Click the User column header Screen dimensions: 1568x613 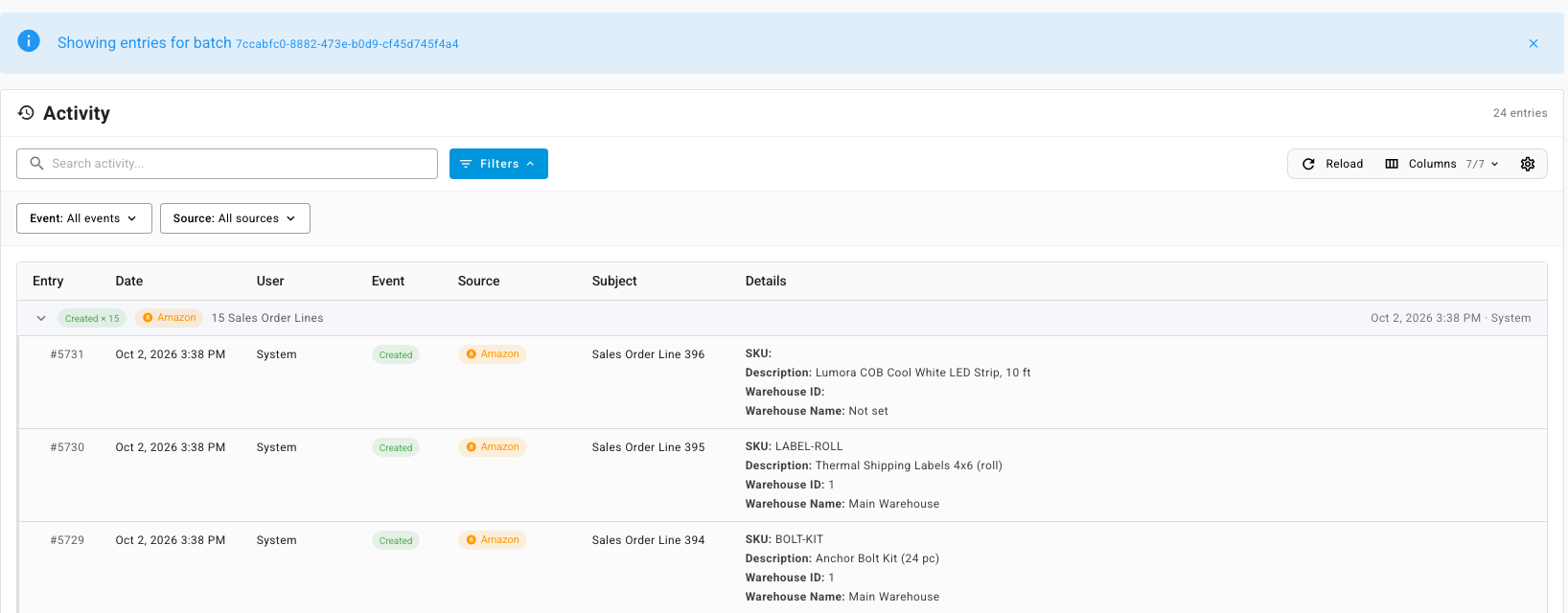coord(270,281)
